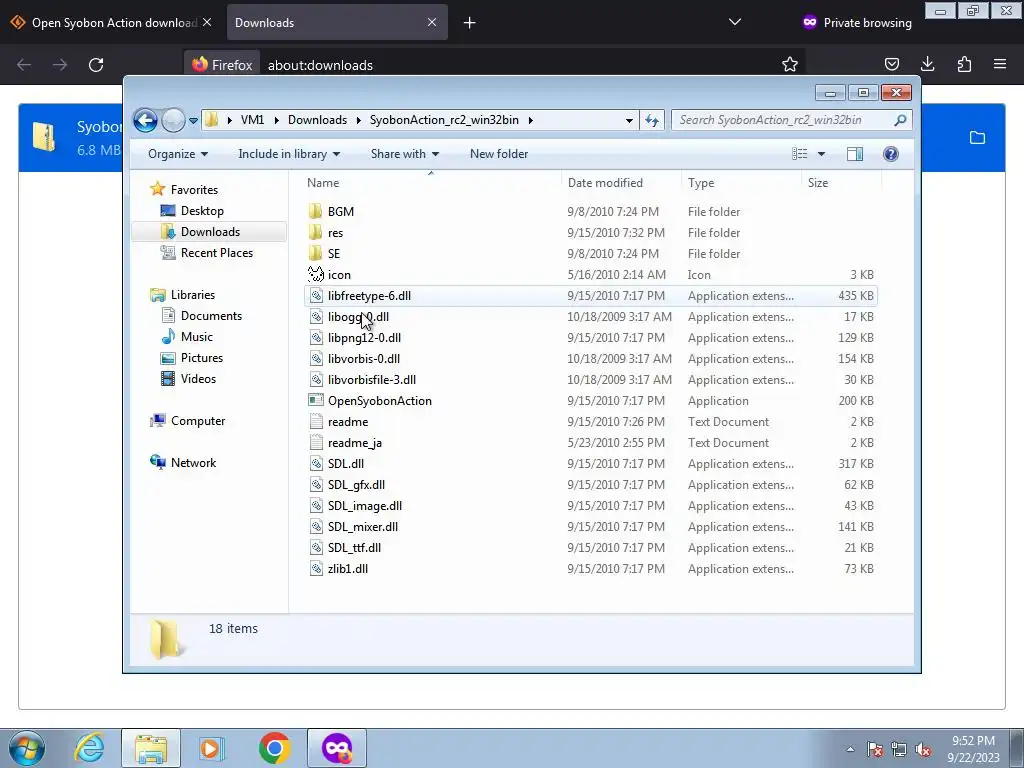Click the Explorer forward navigation arrow
1024x768 pixels.
click(x=173, y=120)
